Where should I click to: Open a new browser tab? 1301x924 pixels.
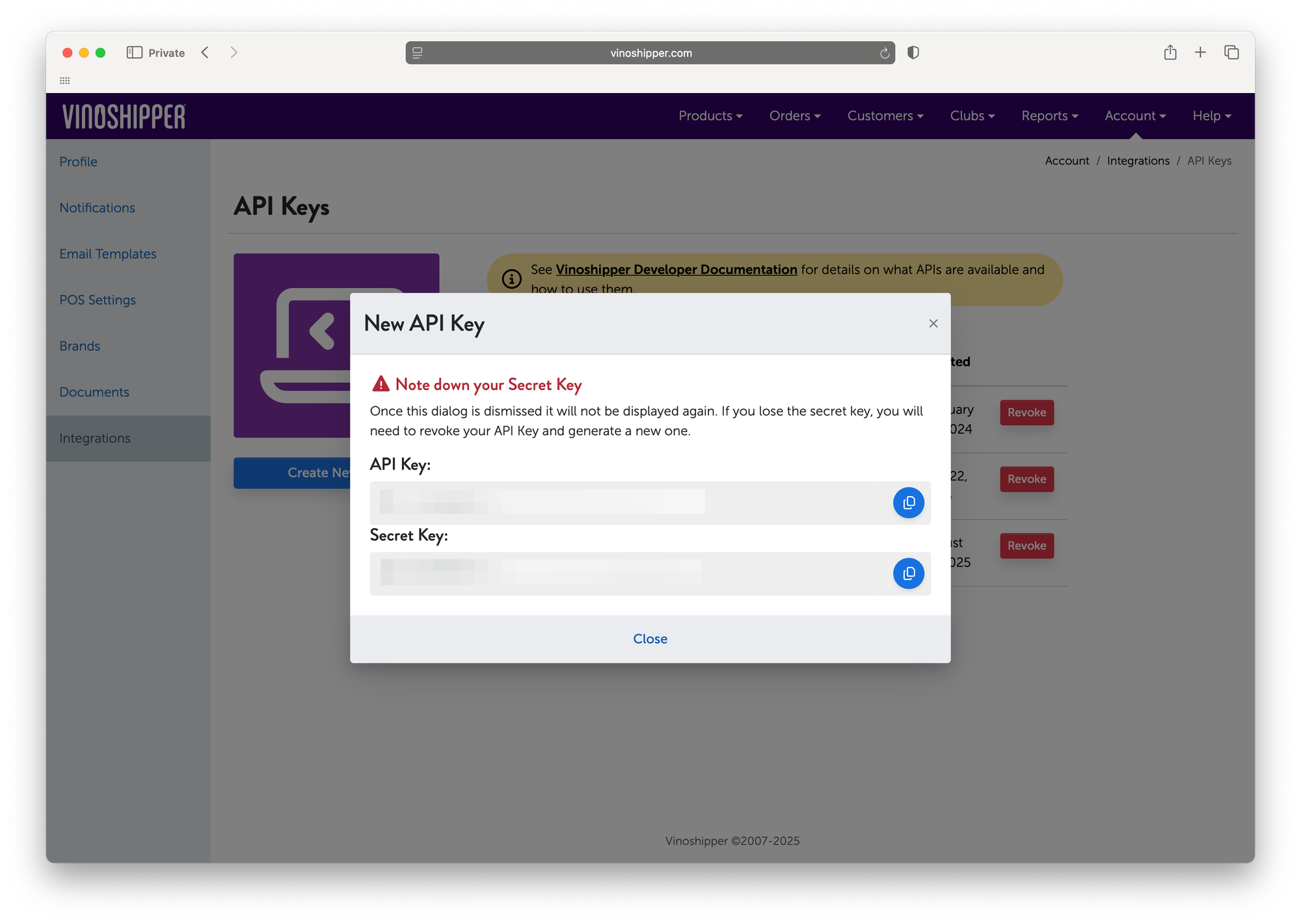click(x=1200, y=52)
